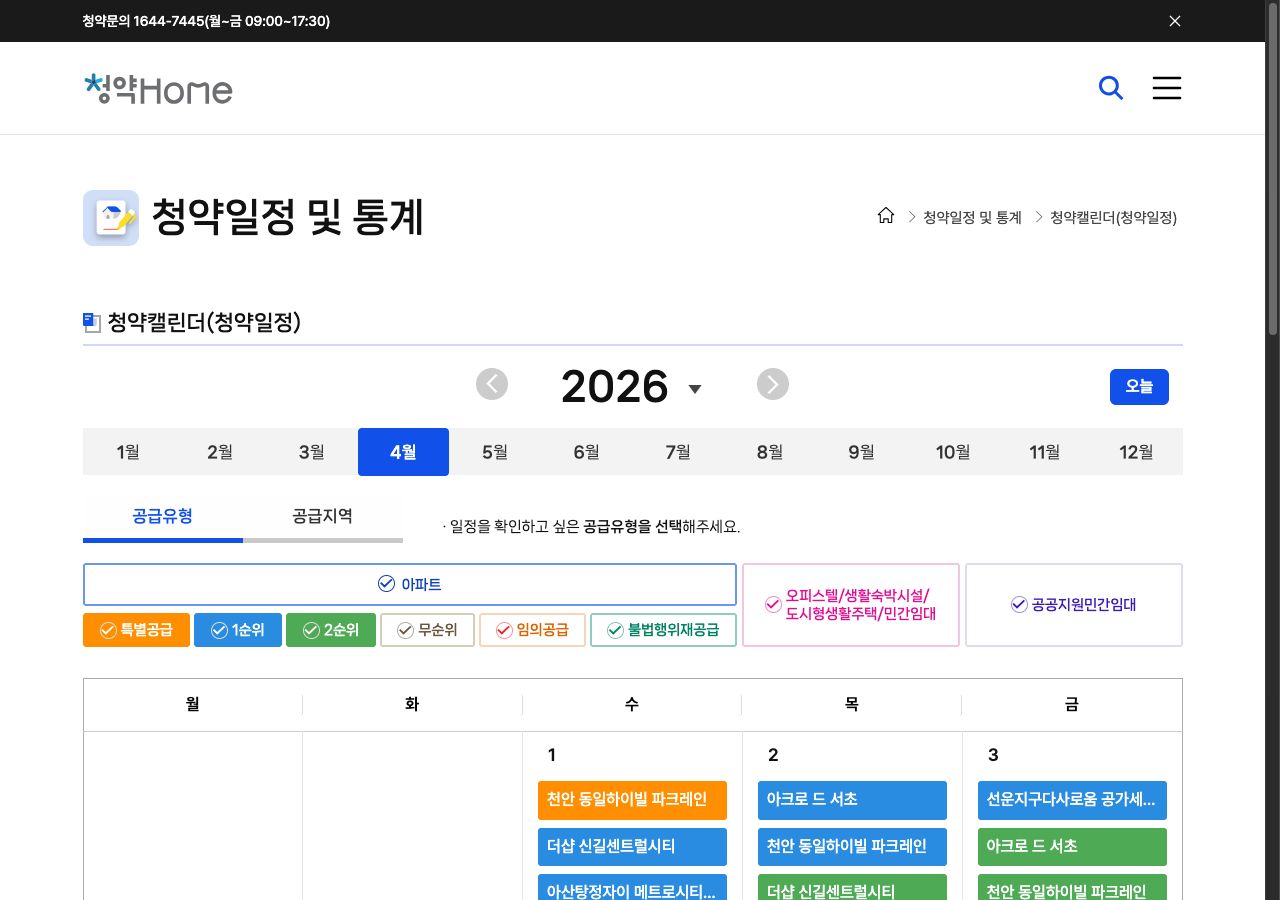Screen dimensions: 1280x900
Task: Toggle the 2순위 filter
Action: pos(330,630)
